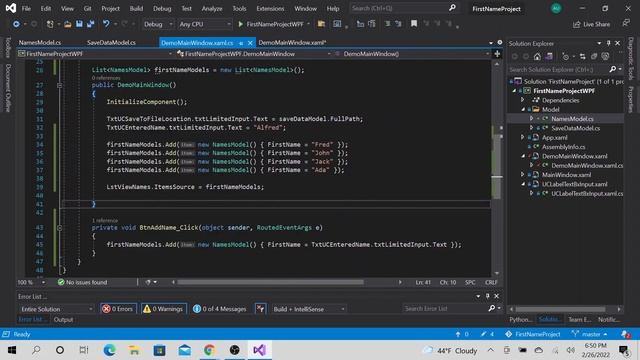Pin the Solution Explorer panel
The height and width of the screenshot is (360, 640).
coord(608,43)
